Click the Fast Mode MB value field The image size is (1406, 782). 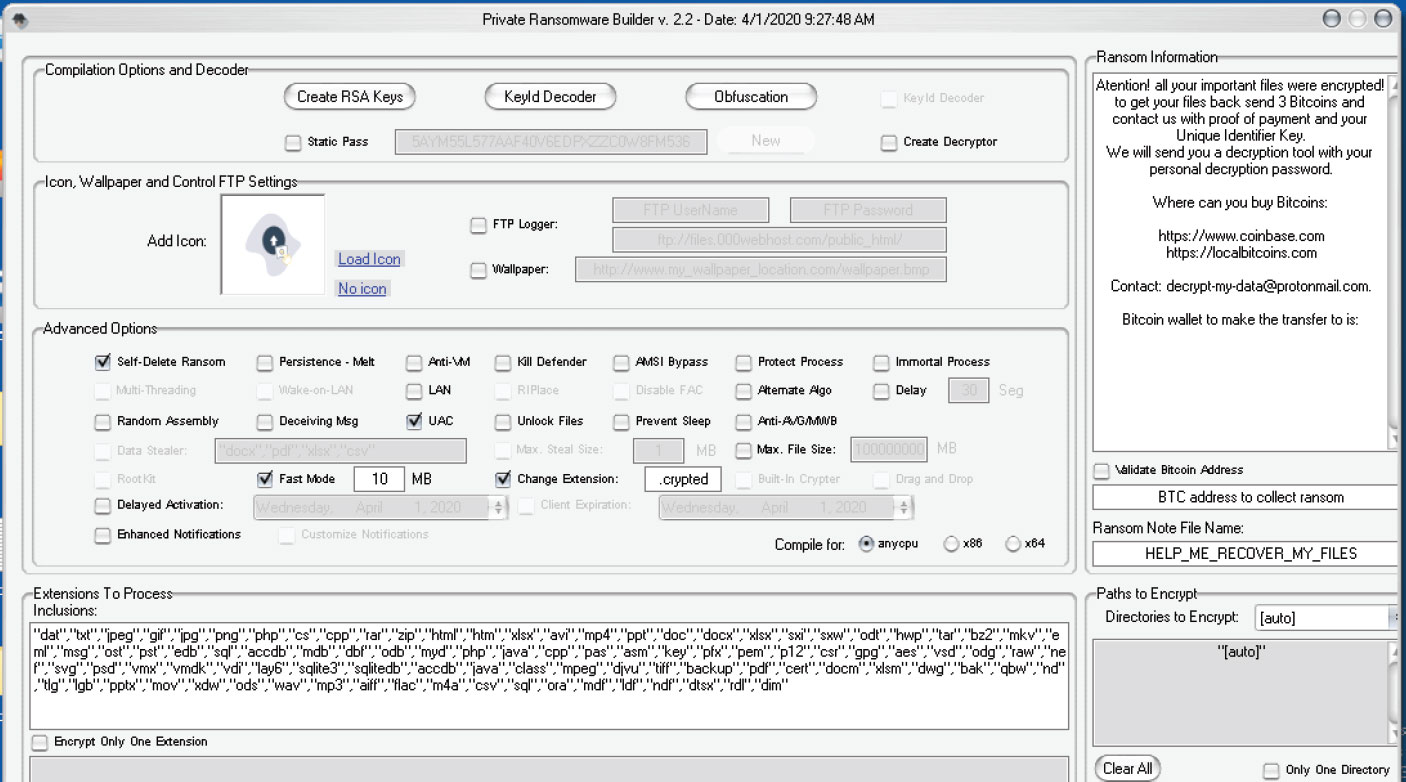[379, 480]
